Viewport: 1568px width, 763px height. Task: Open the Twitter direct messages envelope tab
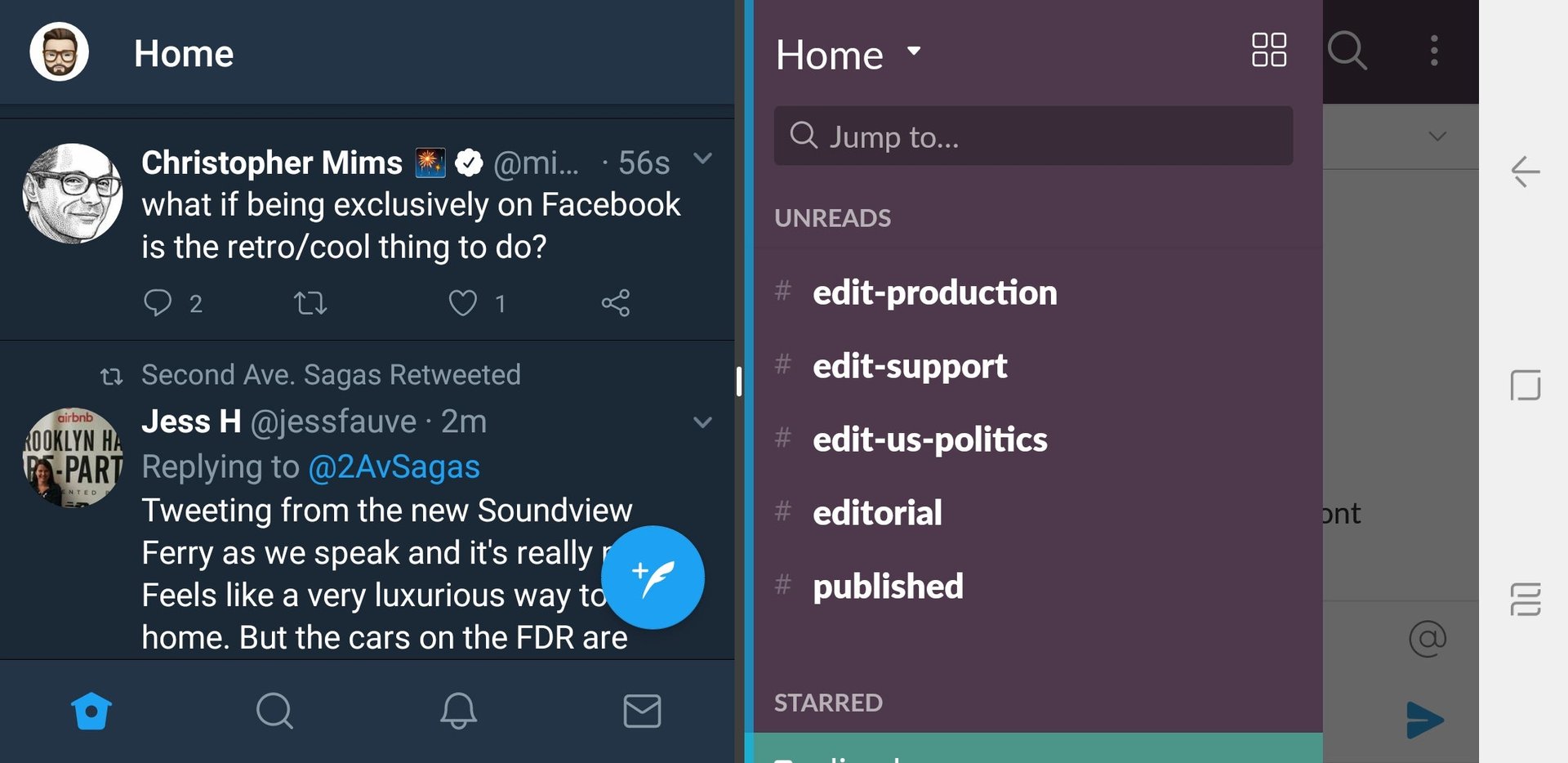643,711
